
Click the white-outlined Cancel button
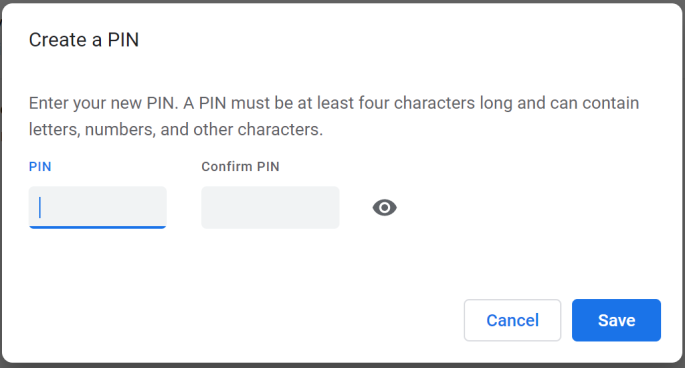coord(512,320)
